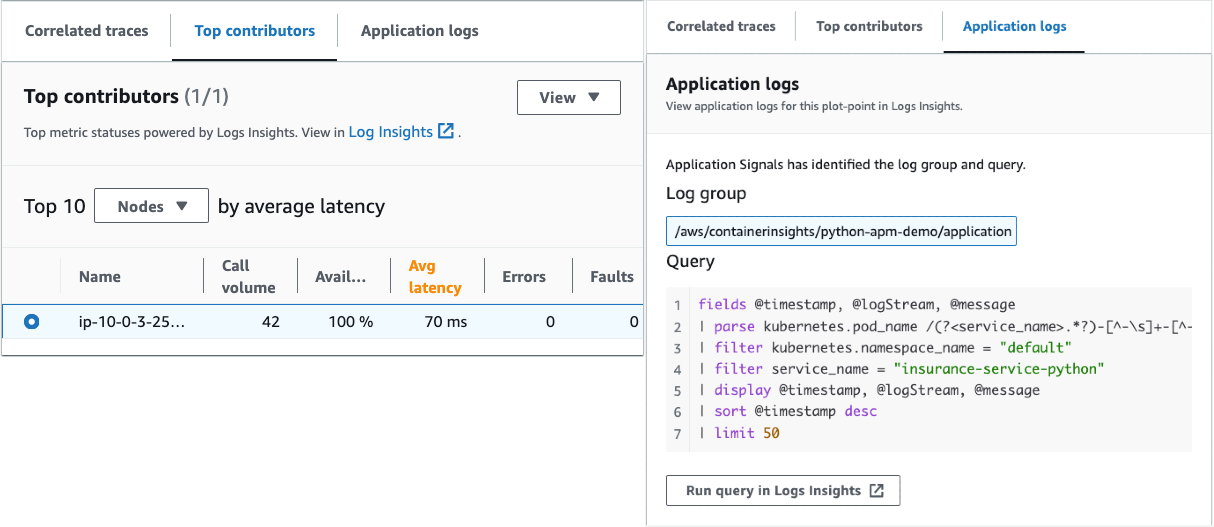Sort by Call volume column header
1214x527 pixels.
click(x=248, y=276)
